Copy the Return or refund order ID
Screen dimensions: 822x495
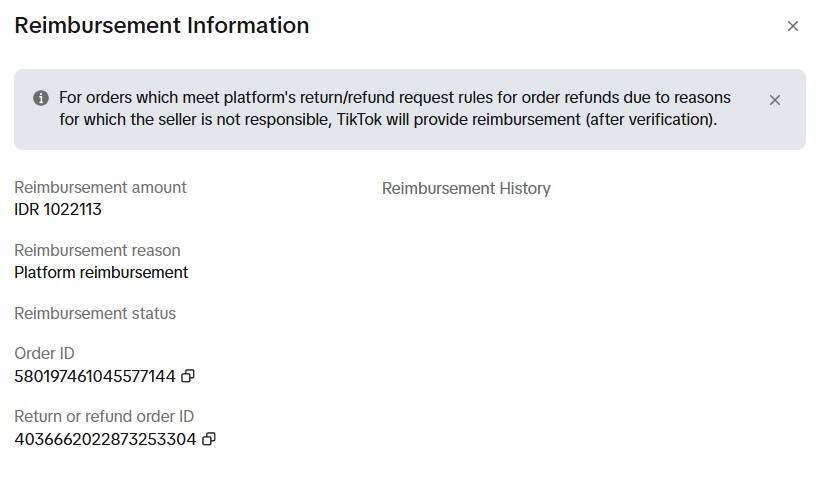pos(209,439)
